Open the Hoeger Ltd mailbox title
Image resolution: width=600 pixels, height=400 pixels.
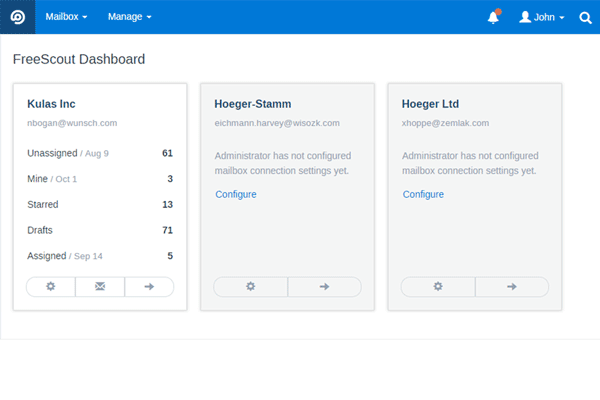(x=430, y=104)
